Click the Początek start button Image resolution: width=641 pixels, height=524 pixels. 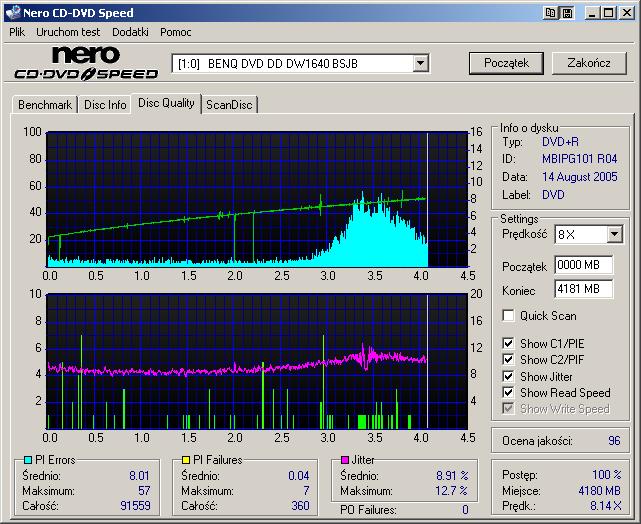click(506, 63)
